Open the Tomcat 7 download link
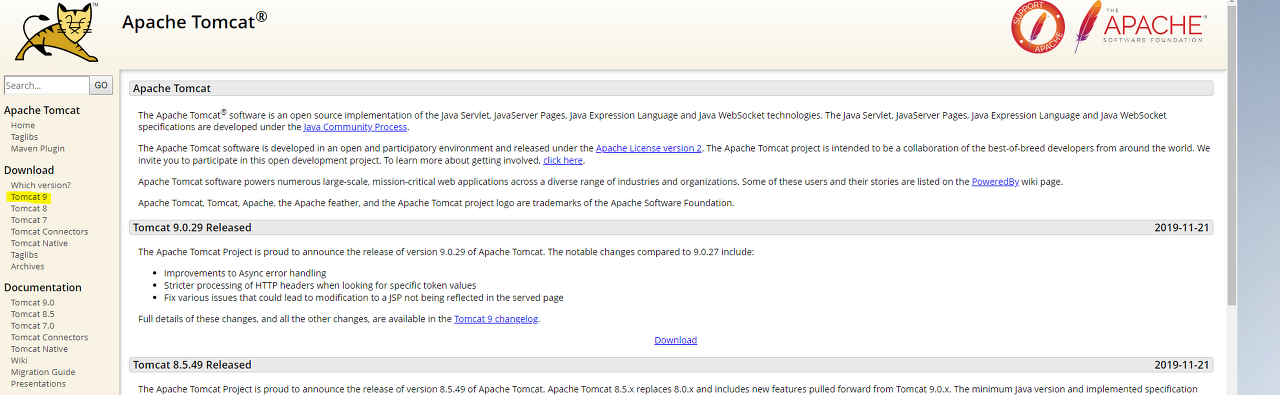 tap(29, 220)
